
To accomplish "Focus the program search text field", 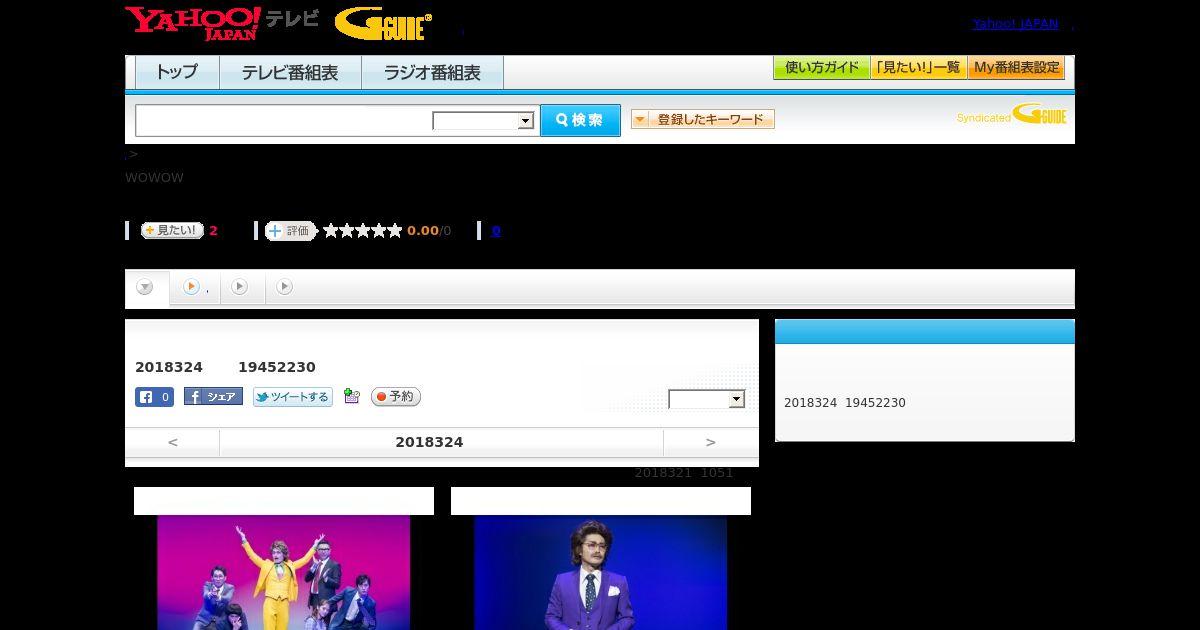I will (284, 120).
